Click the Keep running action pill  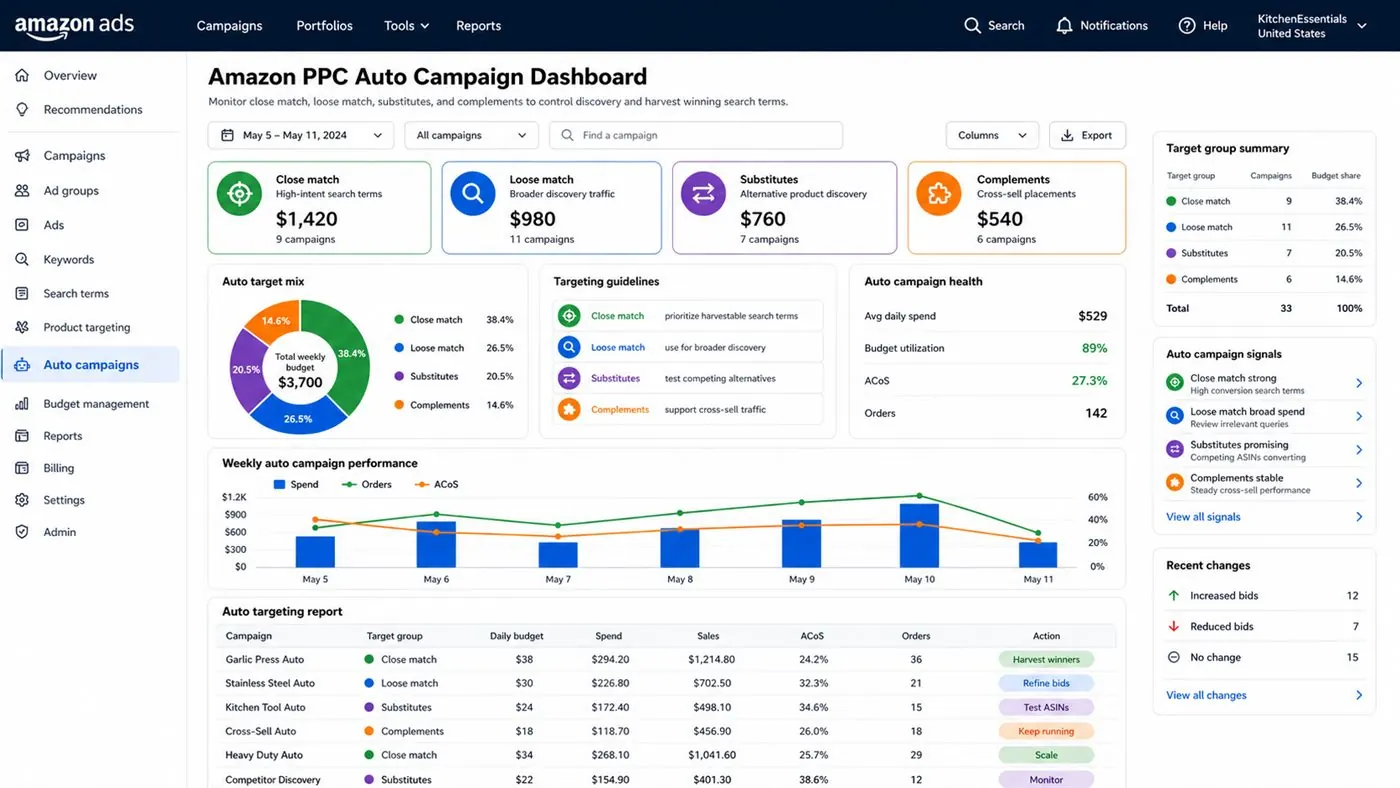(x=1046, y=732)
